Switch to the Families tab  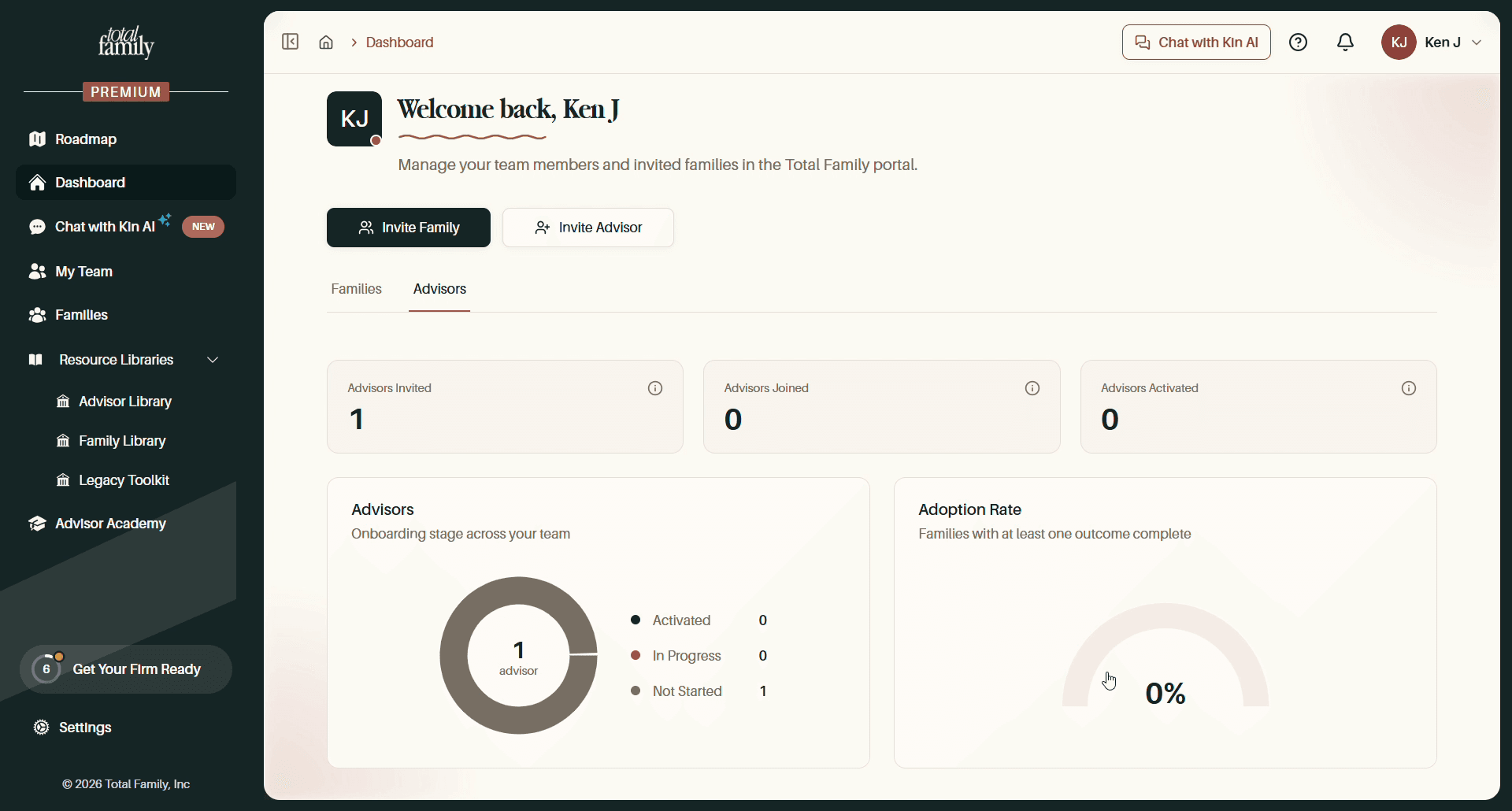(356, 289)
